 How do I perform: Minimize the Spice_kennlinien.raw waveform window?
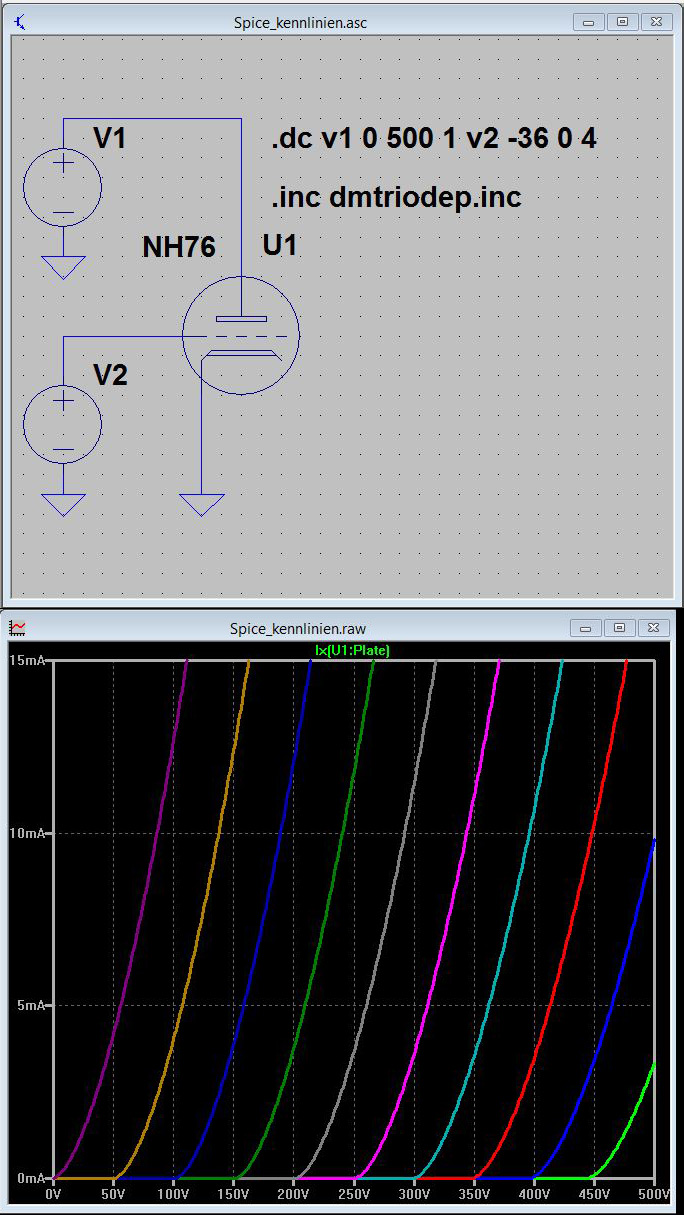click(x=587, y=628)
